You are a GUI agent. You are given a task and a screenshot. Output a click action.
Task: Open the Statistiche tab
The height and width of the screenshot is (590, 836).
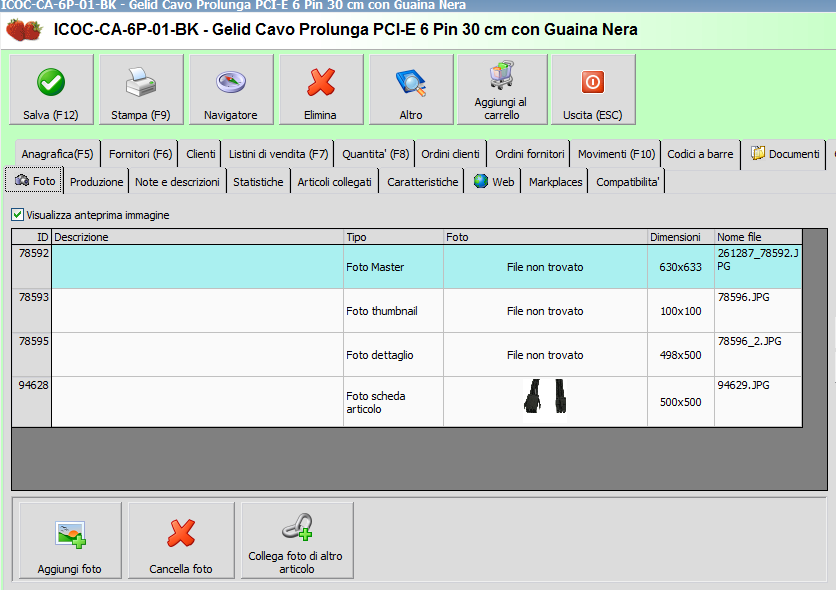tap(258, 182)
